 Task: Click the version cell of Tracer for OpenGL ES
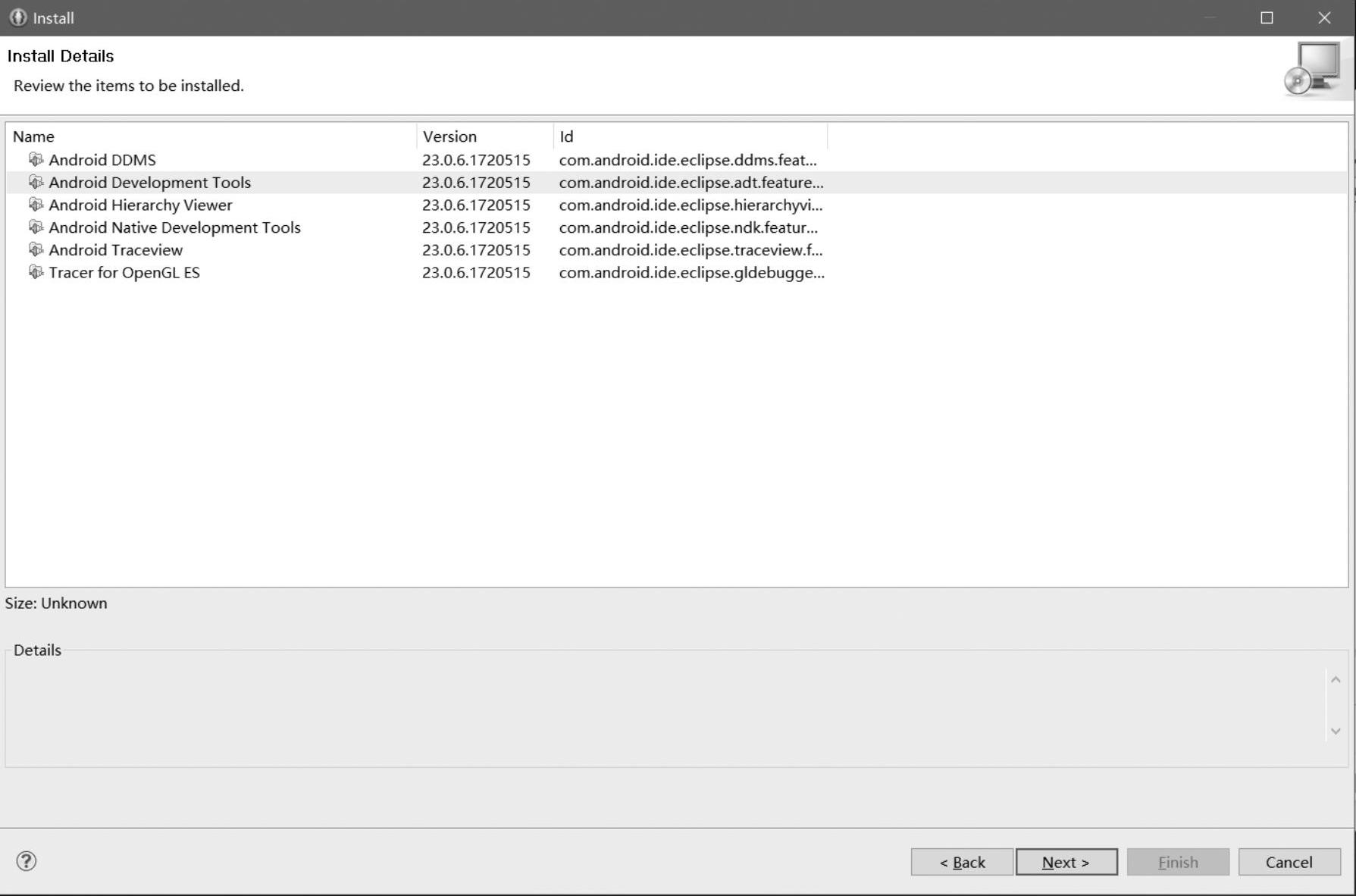click(x=476, y=272)
